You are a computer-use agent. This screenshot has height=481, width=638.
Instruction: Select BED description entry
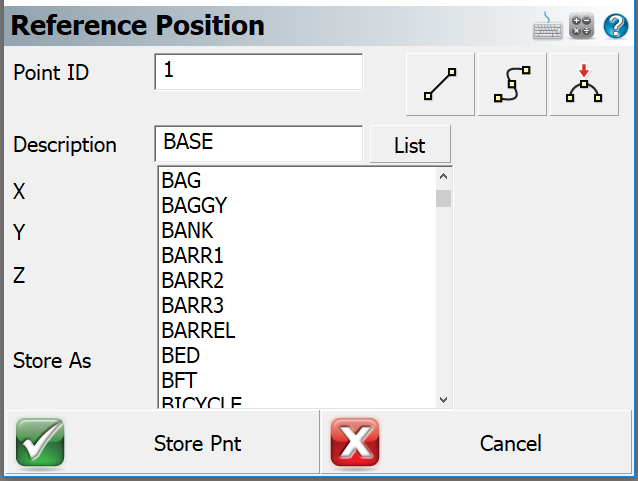click(x=180, y=355)
